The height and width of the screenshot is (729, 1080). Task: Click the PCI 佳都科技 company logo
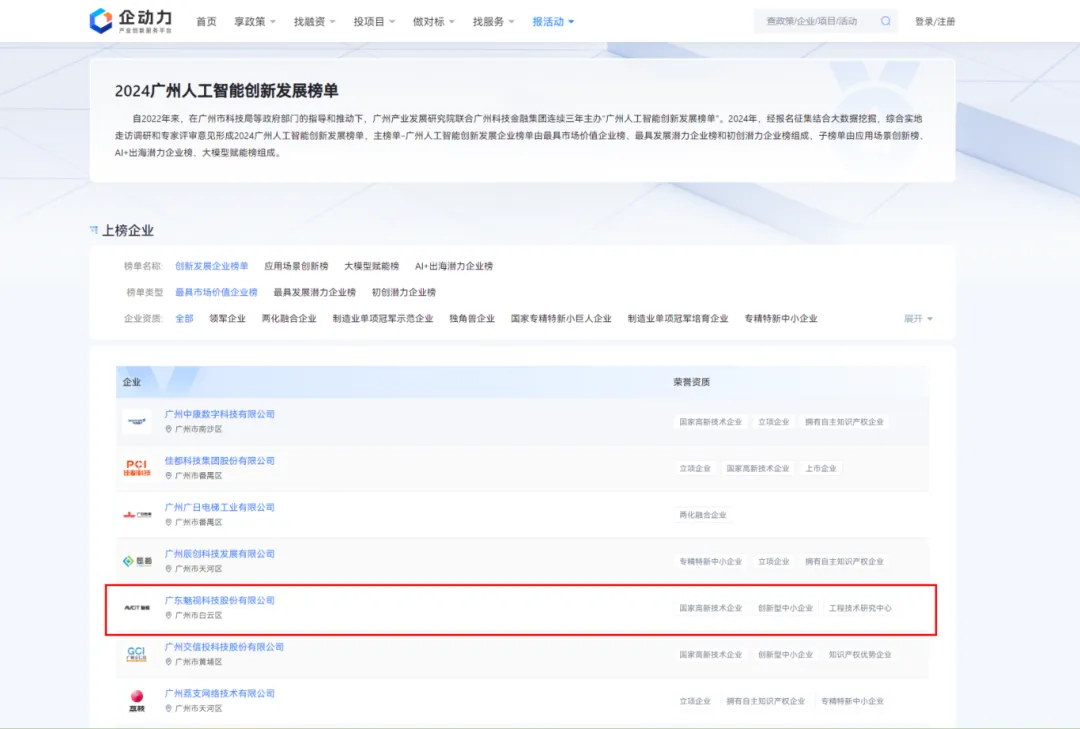click(x=137, y=467)
